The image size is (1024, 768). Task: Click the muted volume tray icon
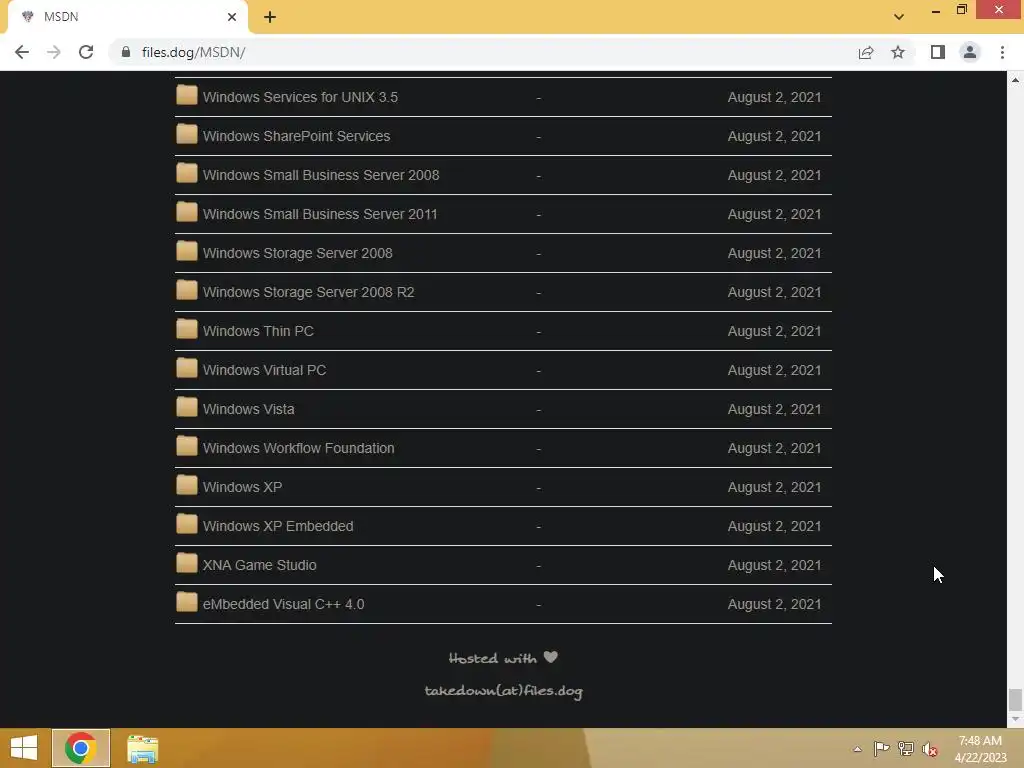[x=930, y=749]
